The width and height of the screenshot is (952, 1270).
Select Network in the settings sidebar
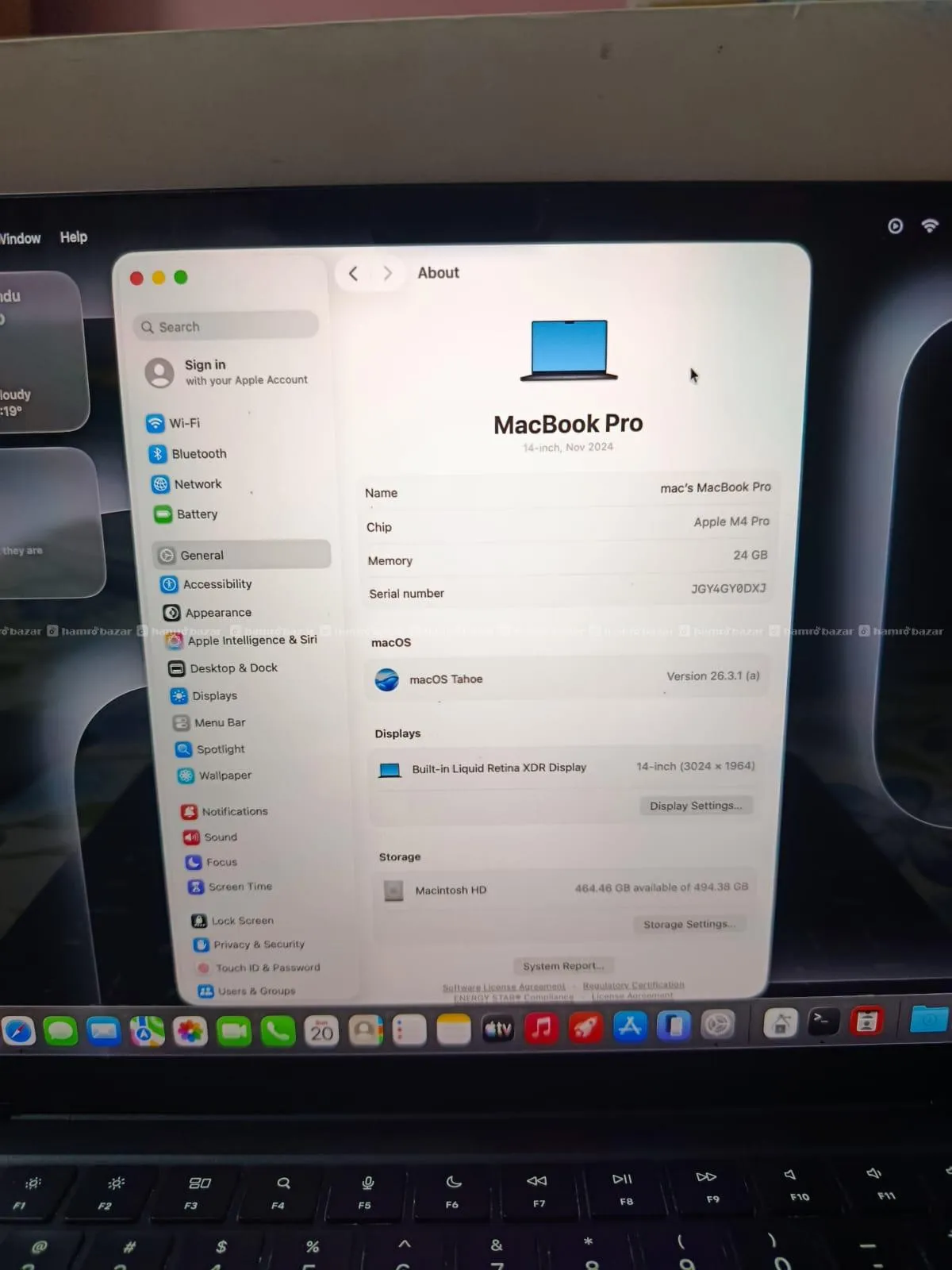point(187,484)
